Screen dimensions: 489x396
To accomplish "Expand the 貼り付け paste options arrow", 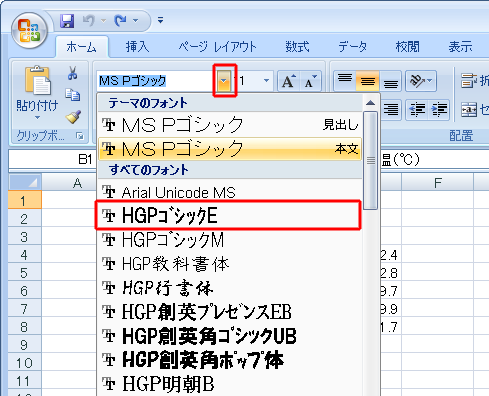I will [x=37, y=117].
